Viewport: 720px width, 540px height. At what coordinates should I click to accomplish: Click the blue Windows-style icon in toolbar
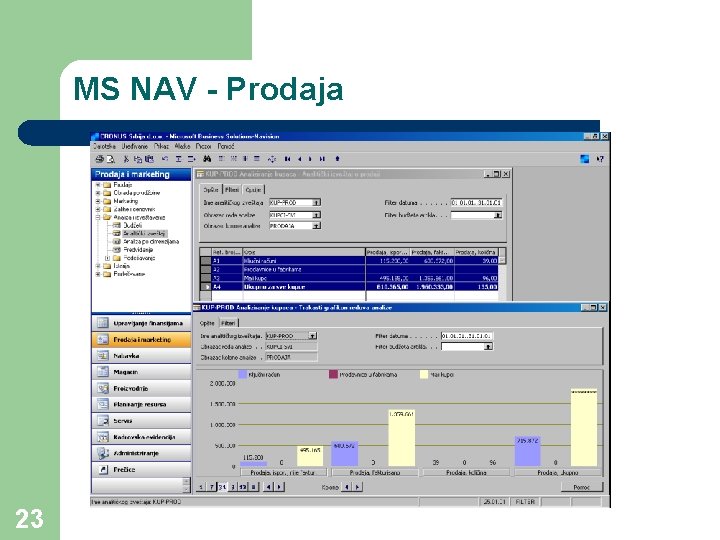click(584, 159)
